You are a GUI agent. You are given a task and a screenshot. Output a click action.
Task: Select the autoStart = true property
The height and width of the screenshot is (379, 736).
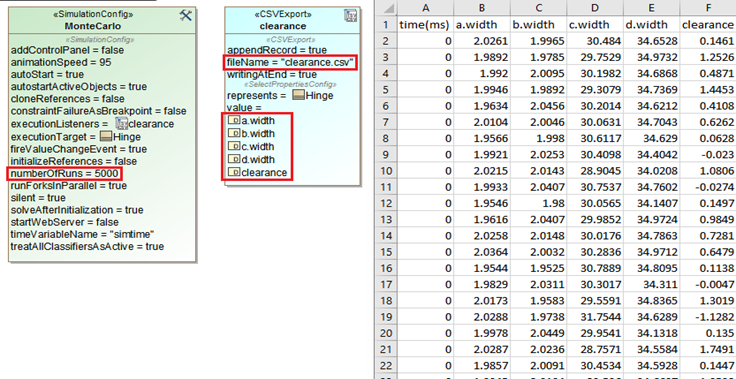(47, 75)
